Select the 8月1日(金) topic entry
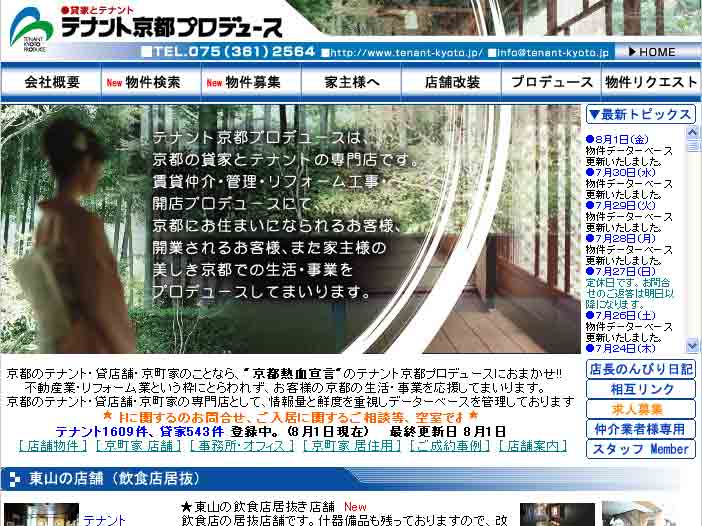The image size is (702, 526). pos(617,140)
